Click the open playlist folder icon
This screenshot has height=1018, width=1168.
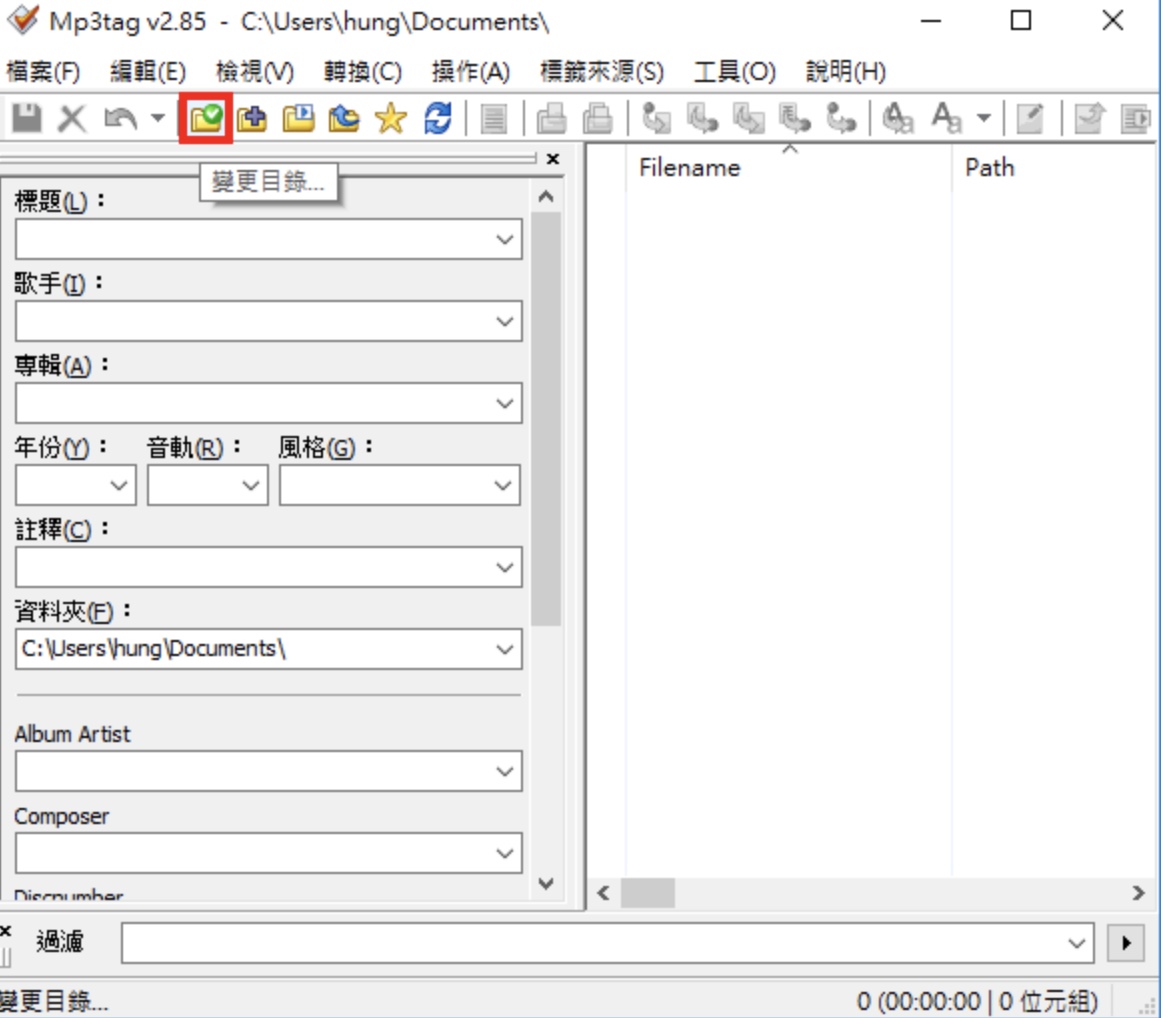[x=299, y=118]
